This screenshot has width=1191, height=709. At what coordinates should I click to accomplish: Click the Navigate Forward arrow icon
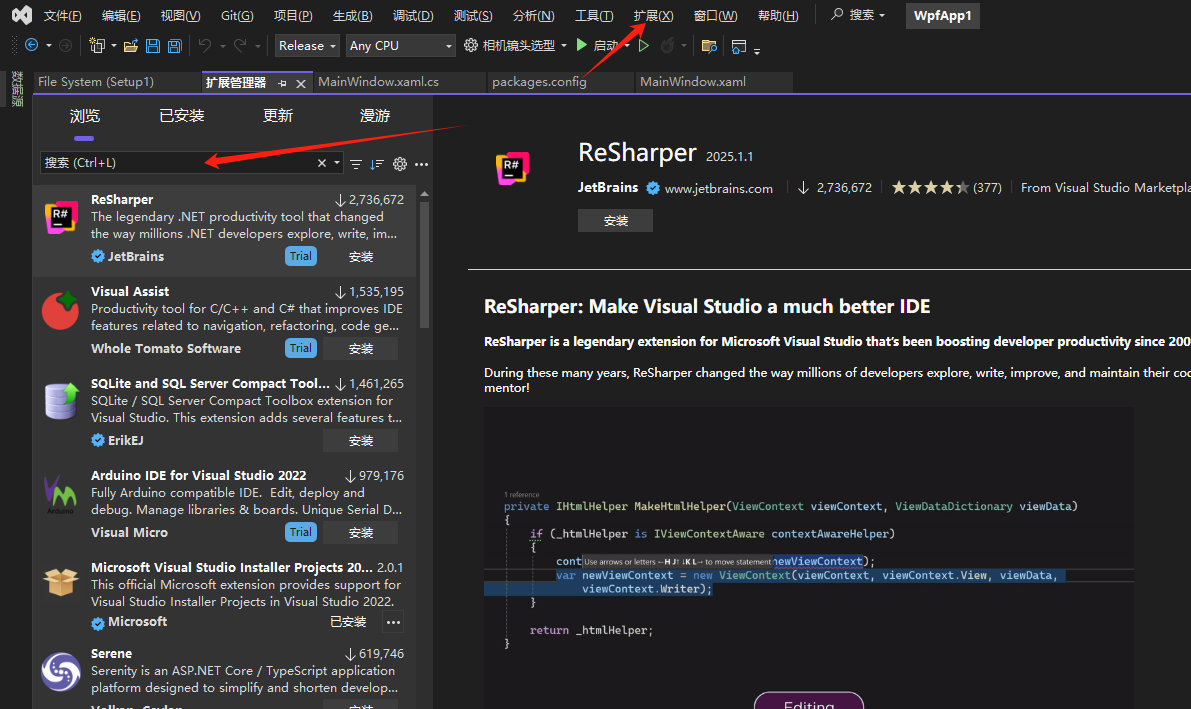pyautogui.click(x=65, y=46)
